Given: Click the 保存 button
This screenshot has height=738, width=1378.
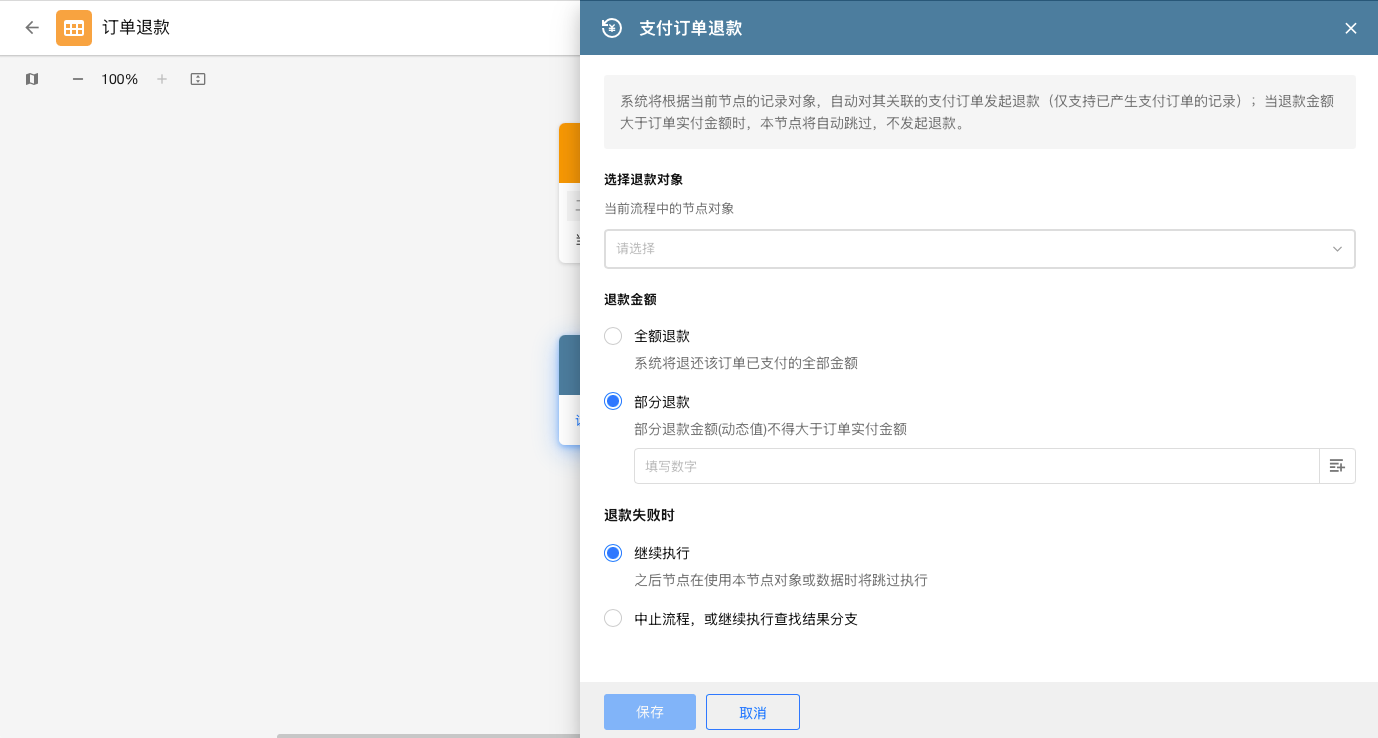Looking at the screenshot, I should tap(650, 712).
